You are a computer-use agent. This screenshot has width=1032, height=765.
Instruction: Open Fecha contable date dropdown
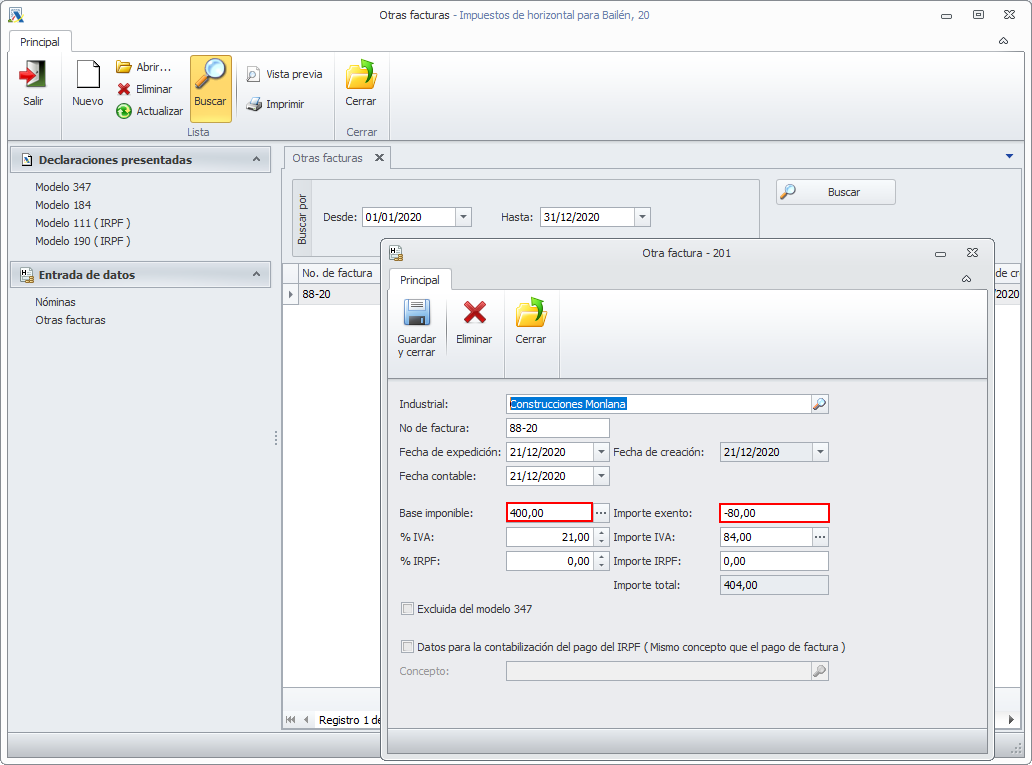pyautogui.click(x=601, y=476)
